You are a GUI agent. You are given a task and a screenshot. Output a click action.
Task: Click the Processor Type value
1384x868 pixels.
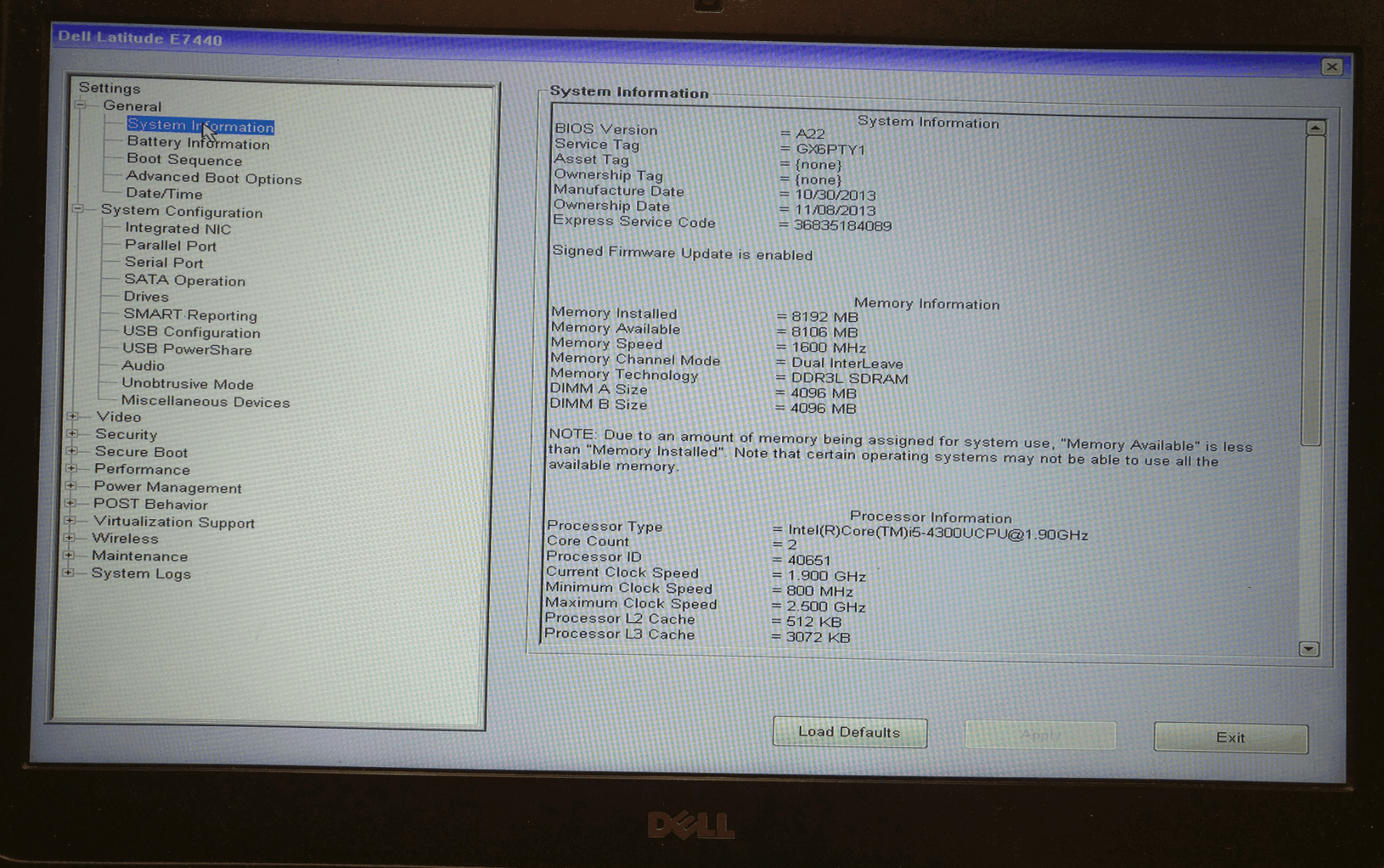tap(938, 533)
